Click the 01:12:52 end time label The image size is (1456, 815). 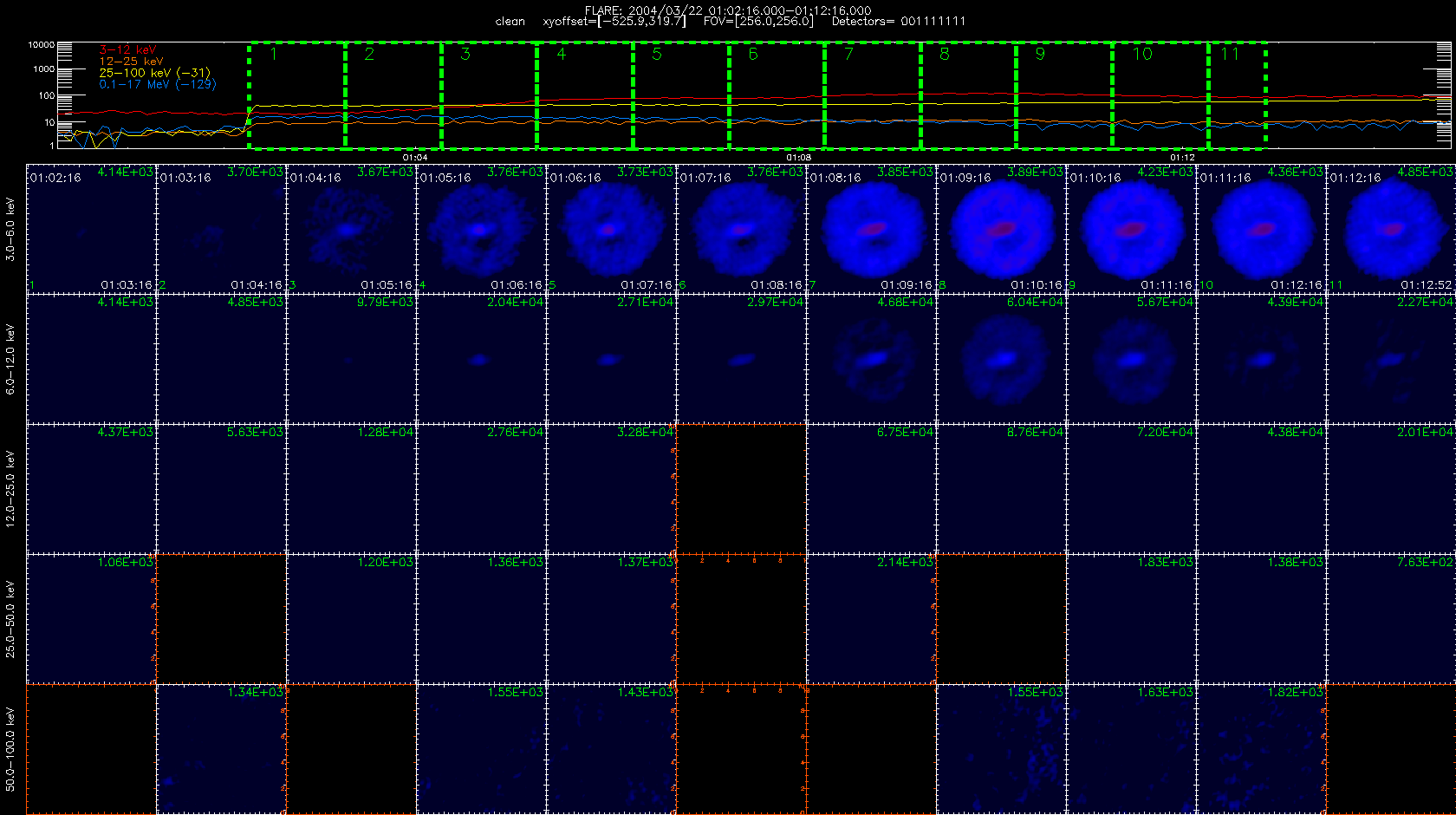tap(1427, 284)
